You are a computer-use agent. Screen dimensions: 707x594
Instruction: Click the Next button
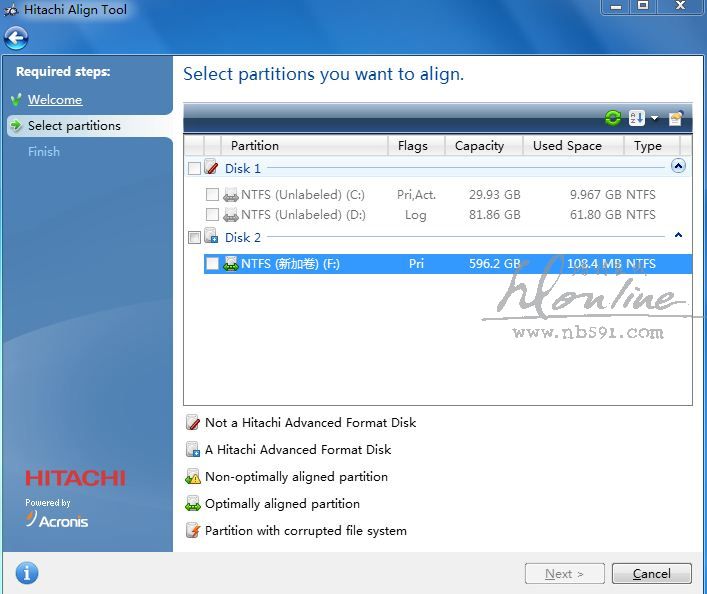pos(565,574)
